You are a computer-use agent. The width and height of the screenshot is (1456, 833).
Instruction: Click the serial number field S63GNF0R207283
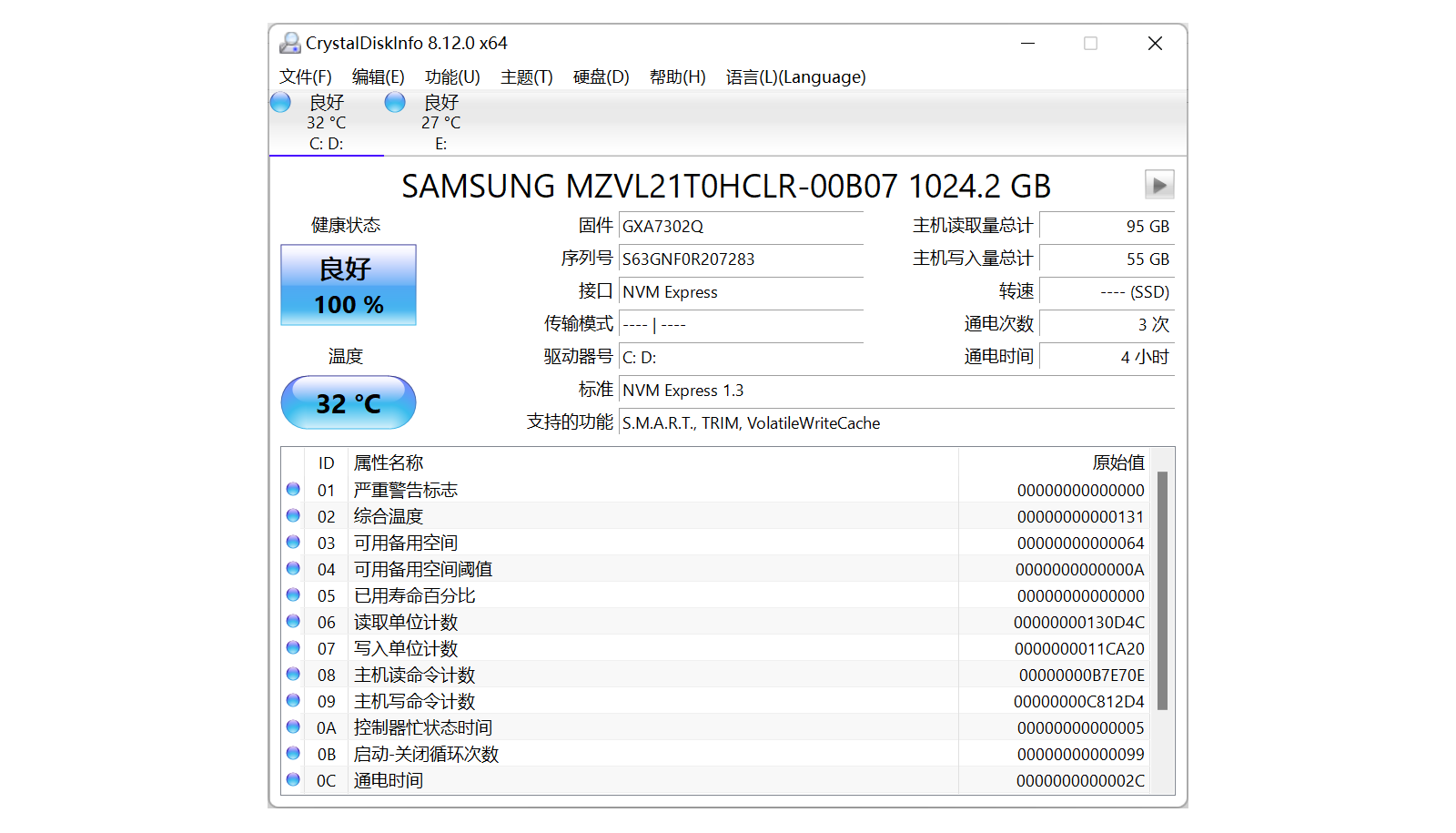tap(741, 259)
